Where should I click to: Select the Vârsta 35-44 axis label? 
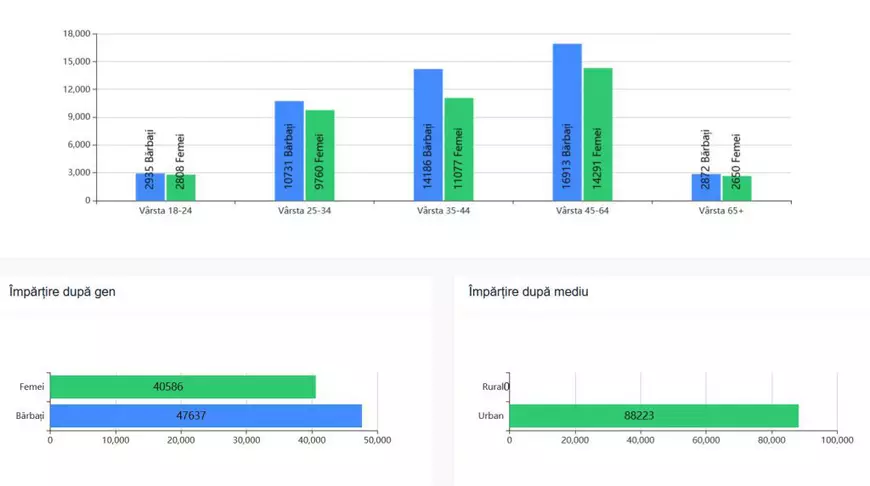pos(443,211)
